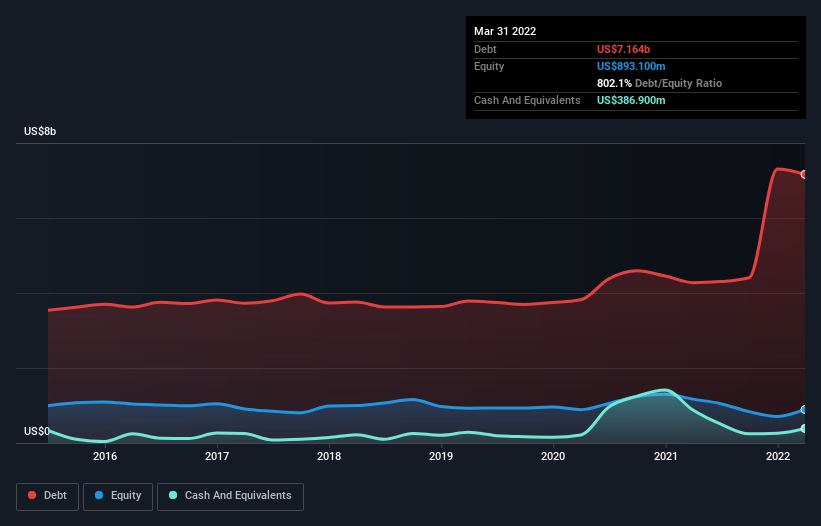
Task: Click the Equity label in tooltip
Action: click(x=489, y=66)
